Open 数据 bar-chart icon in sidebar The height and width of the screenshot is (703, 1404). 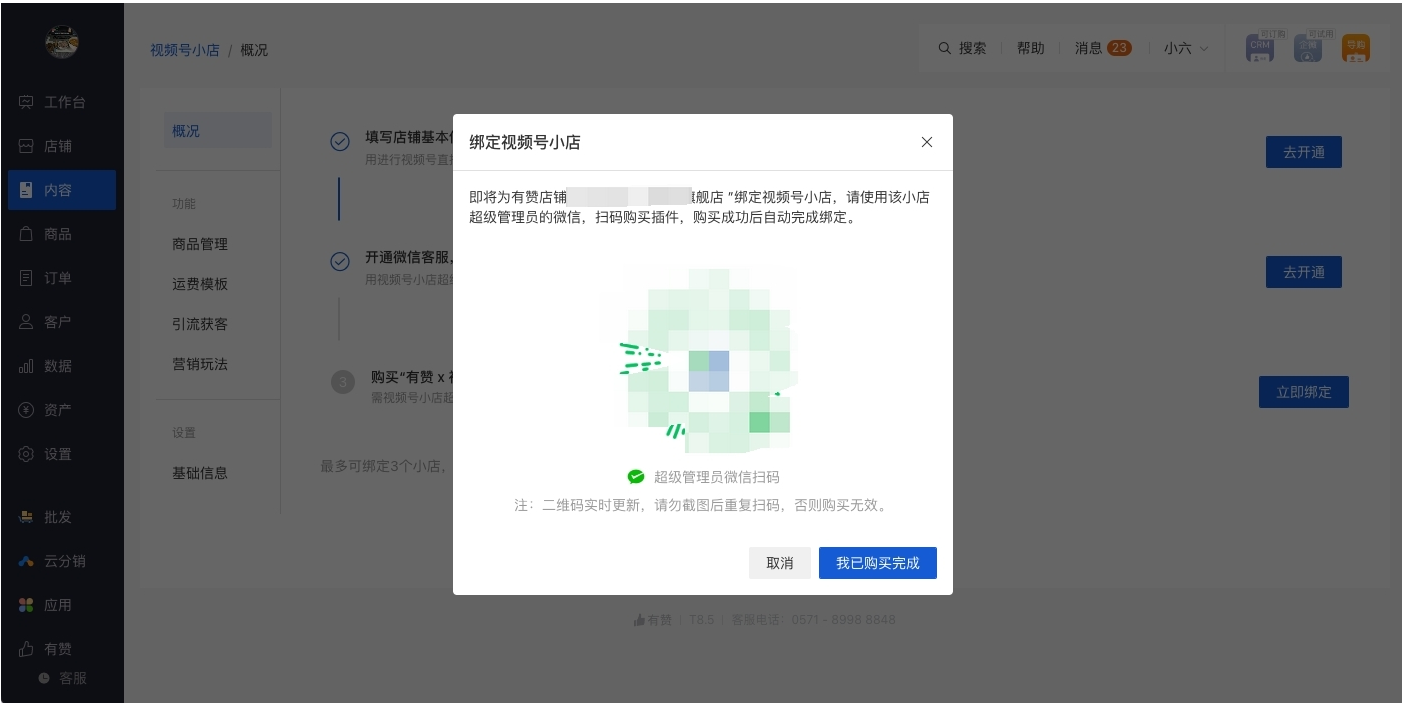tap(26, 366)
